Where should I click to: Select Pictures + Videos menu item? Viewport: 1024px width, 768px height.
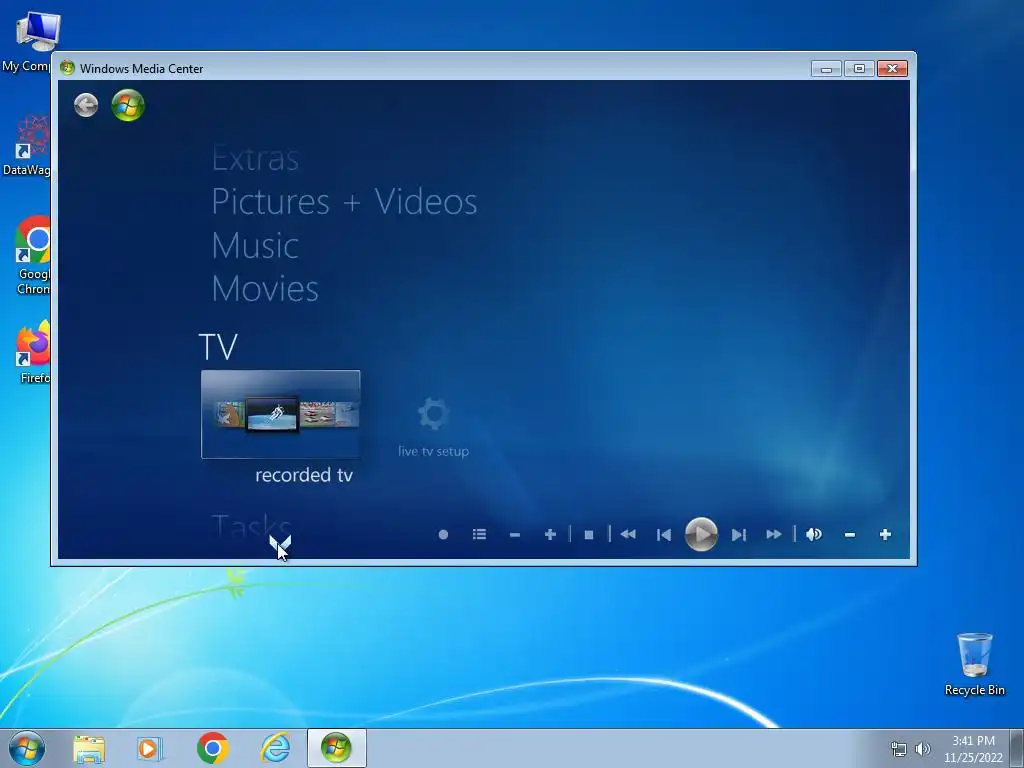[x=345, y=201]
